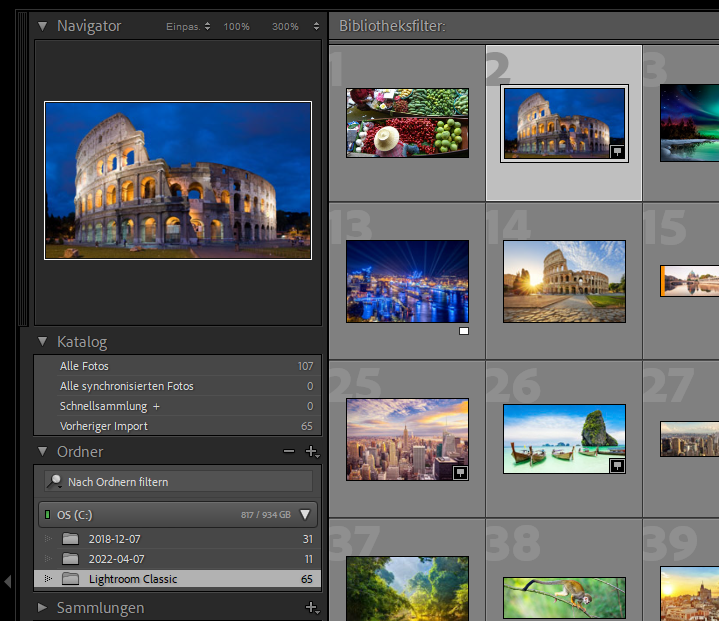The image size is (719, 621).
Task: Click the folder search magnifier icon
Action: [55, 482]
